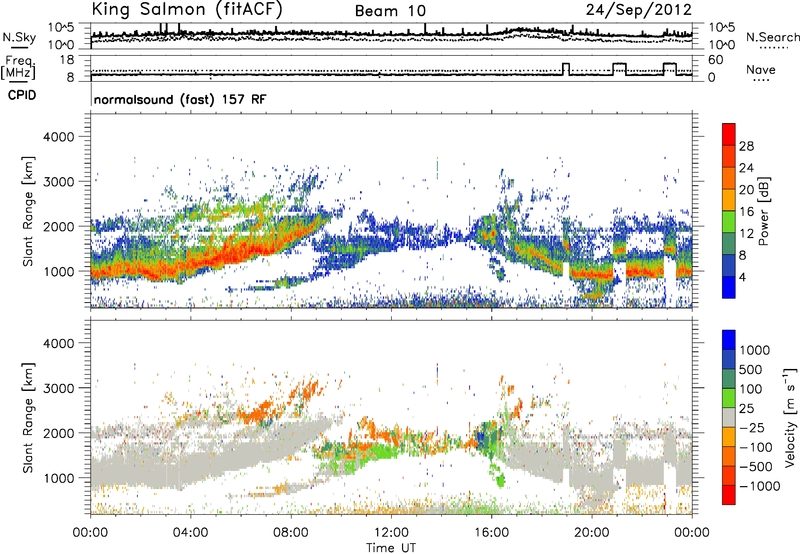Viewport: 800px width, 554px height.
Task: Click the "−1000" label on Velocity colorbar
Action: [759, 486]
